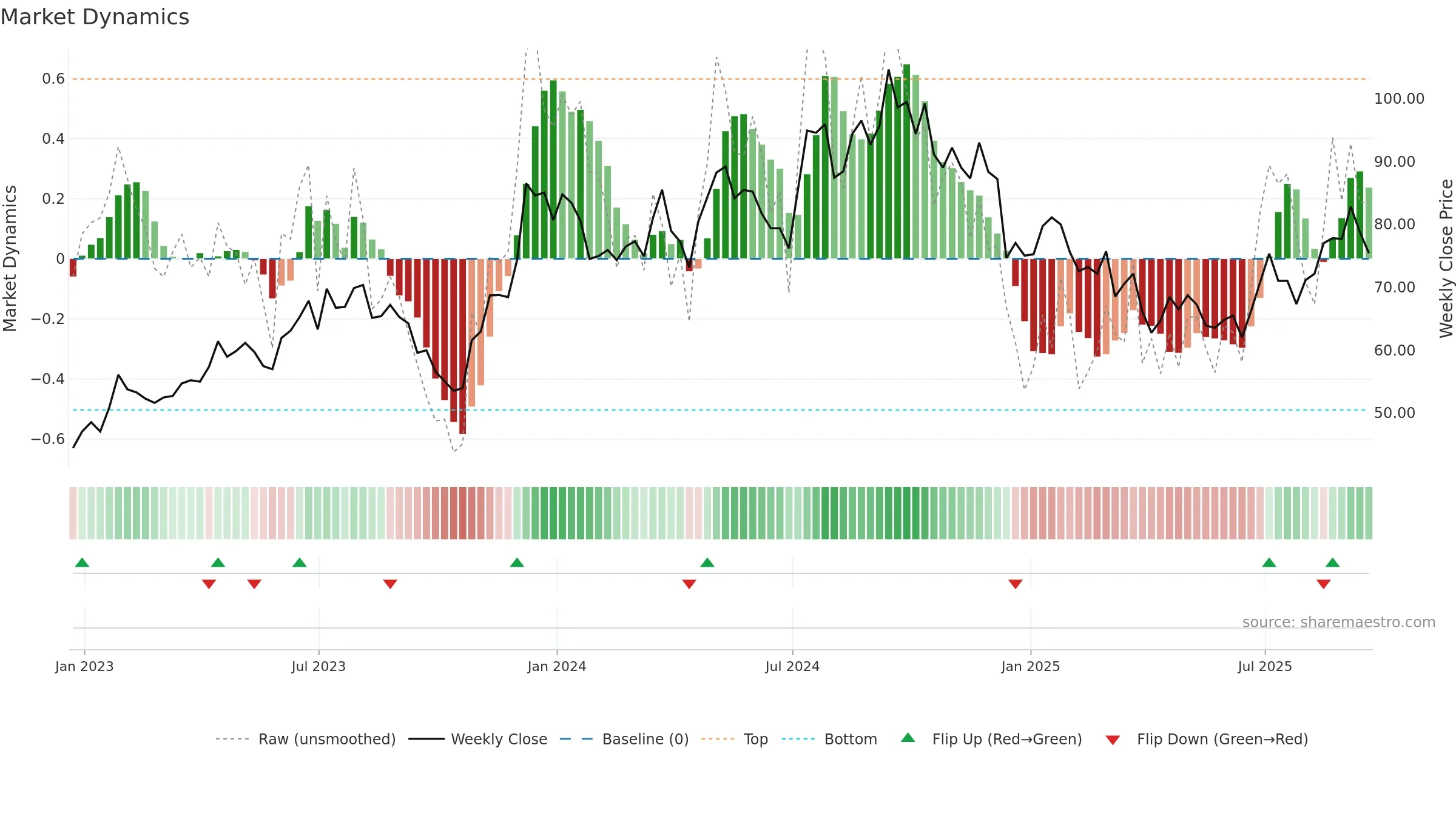
Task: Toggle Flip Up (Red→Green) legend label
Action: click(x=1007, y=739)
